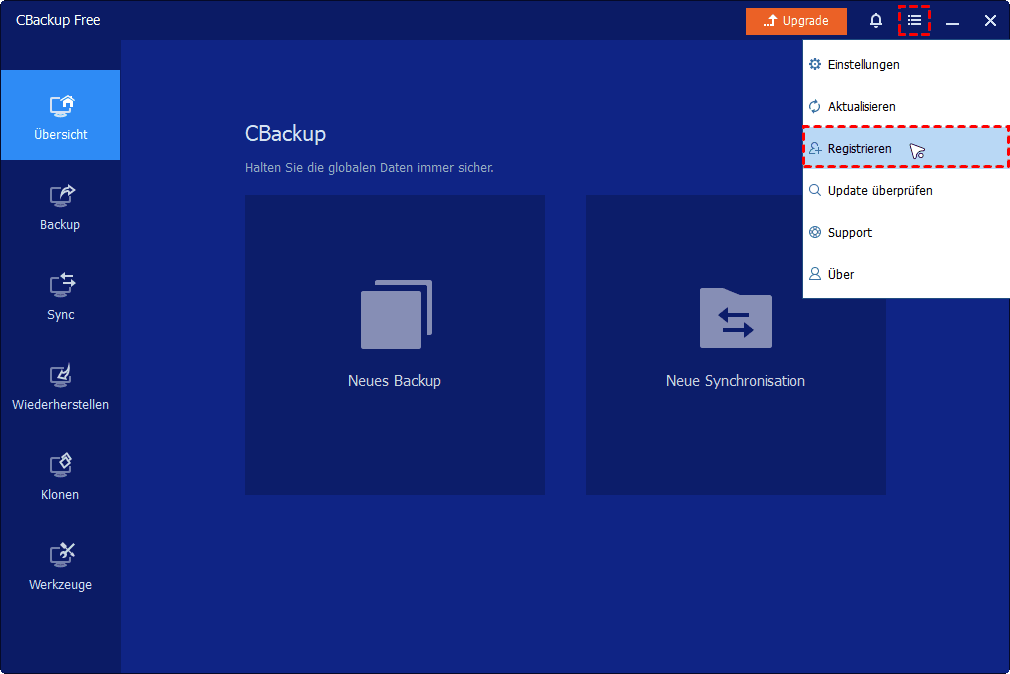This screenshot has width=1010, height=674.
Task: Click the Registrieren menu entry
Action: tap(859, 148)
